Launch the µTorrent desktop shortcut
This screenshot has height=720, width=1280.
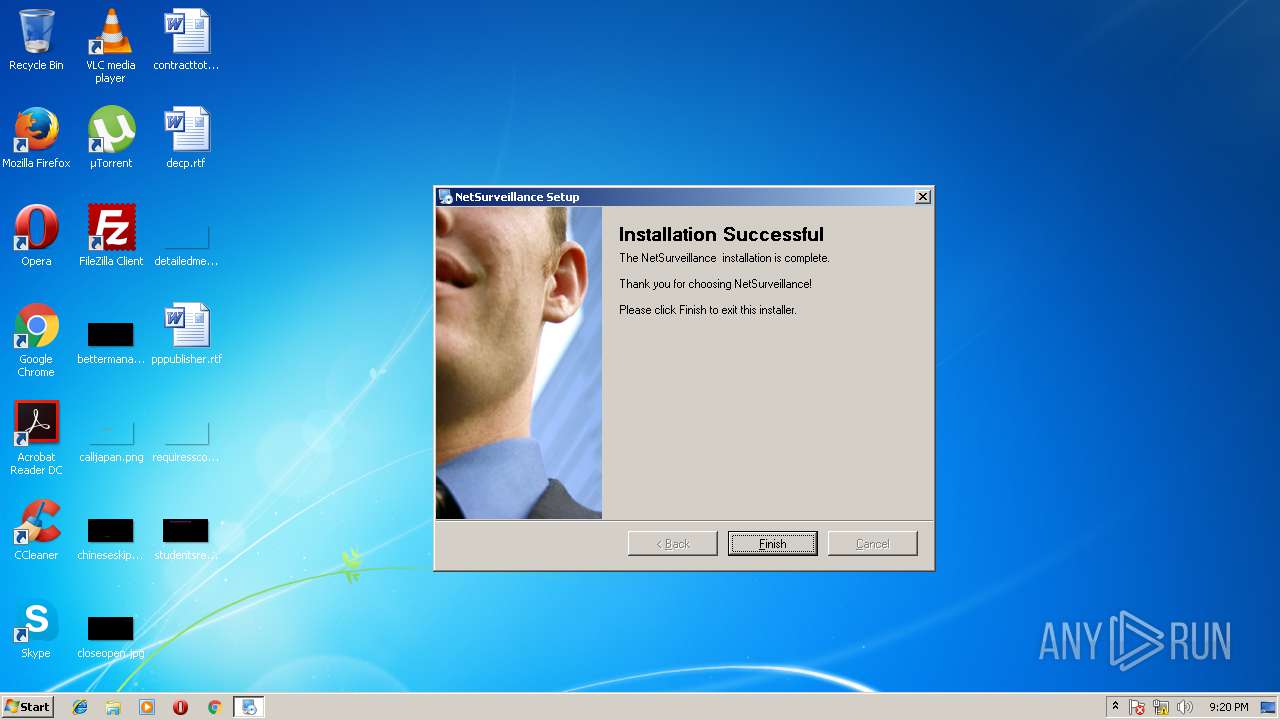[x=111, y=138]
